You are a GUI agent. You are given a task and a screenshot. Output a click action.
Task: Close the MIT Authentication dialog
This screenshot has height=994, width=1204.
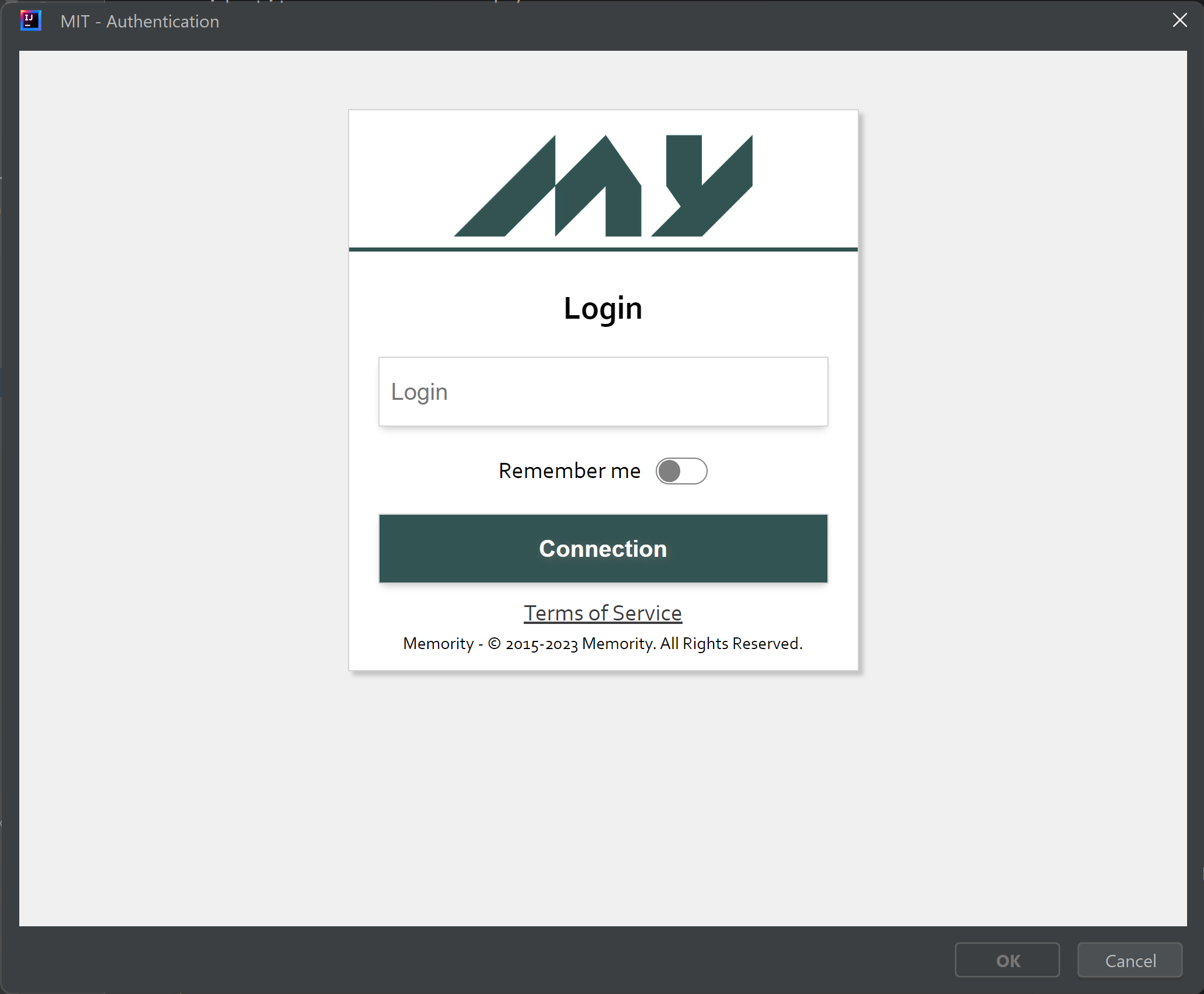(1179, 20)
